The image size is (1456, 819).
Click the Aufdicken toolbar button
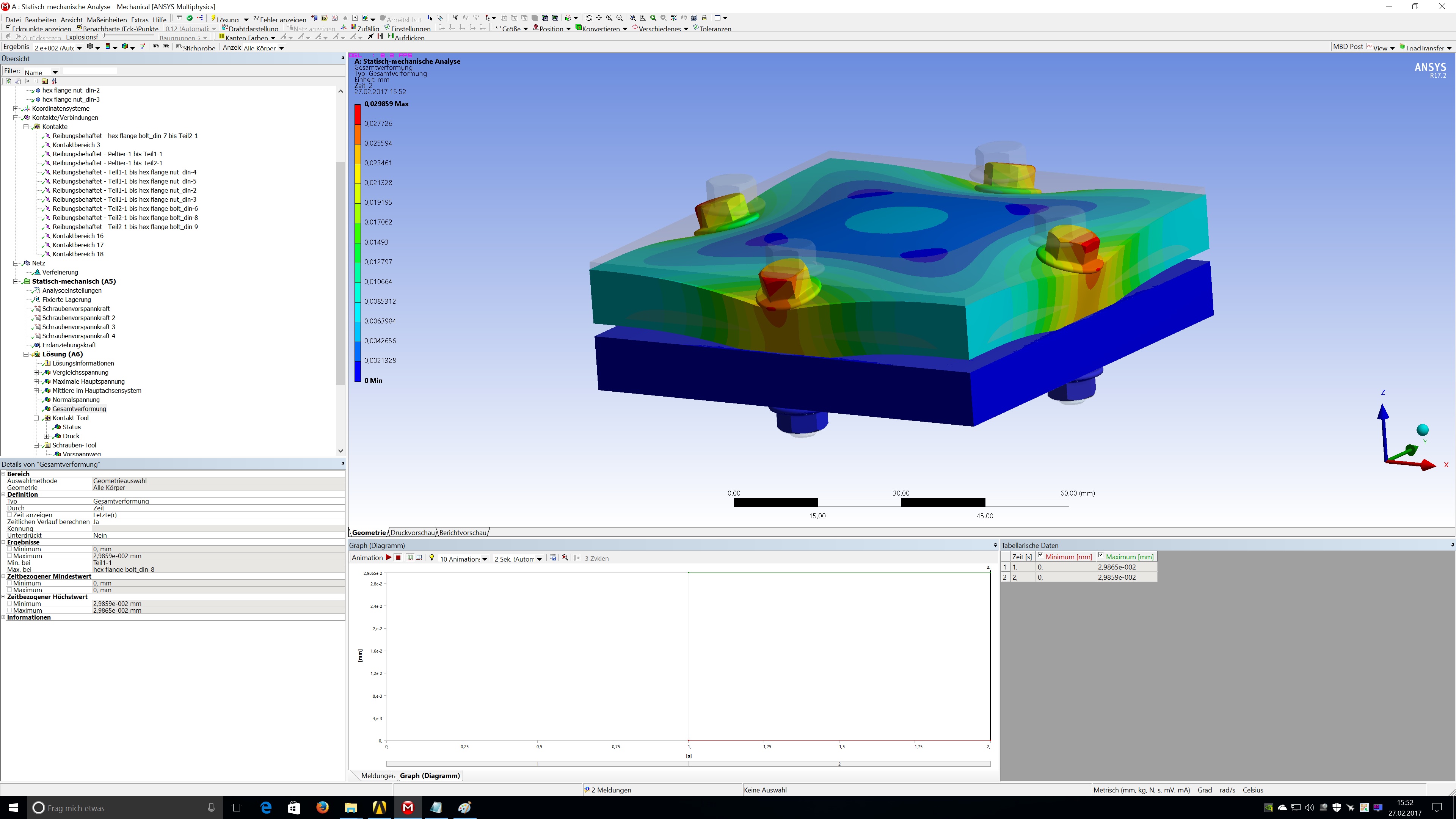406,38
